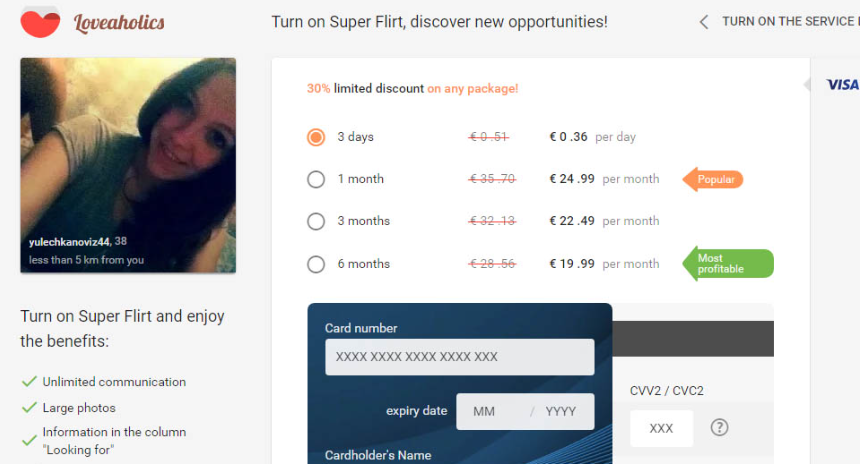Click the Unlimited communication checkmark icon
The width and height of the screenshot is (863, 464).
[x=29, y=381]
